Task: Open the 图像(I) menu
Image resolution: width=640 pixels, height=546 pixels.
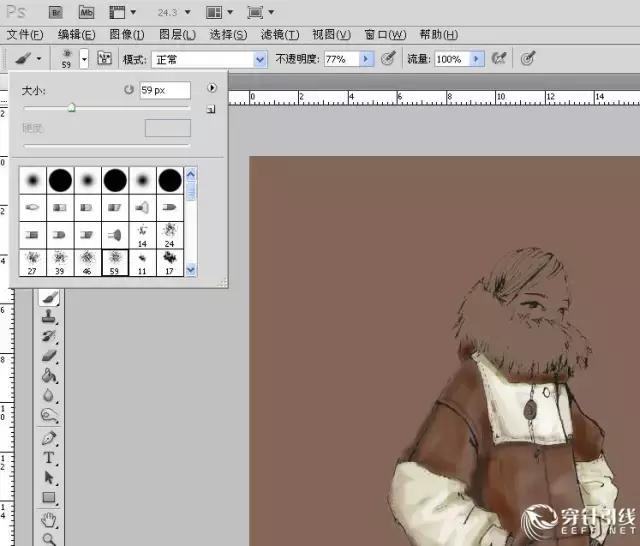Action: coord(127,35)
